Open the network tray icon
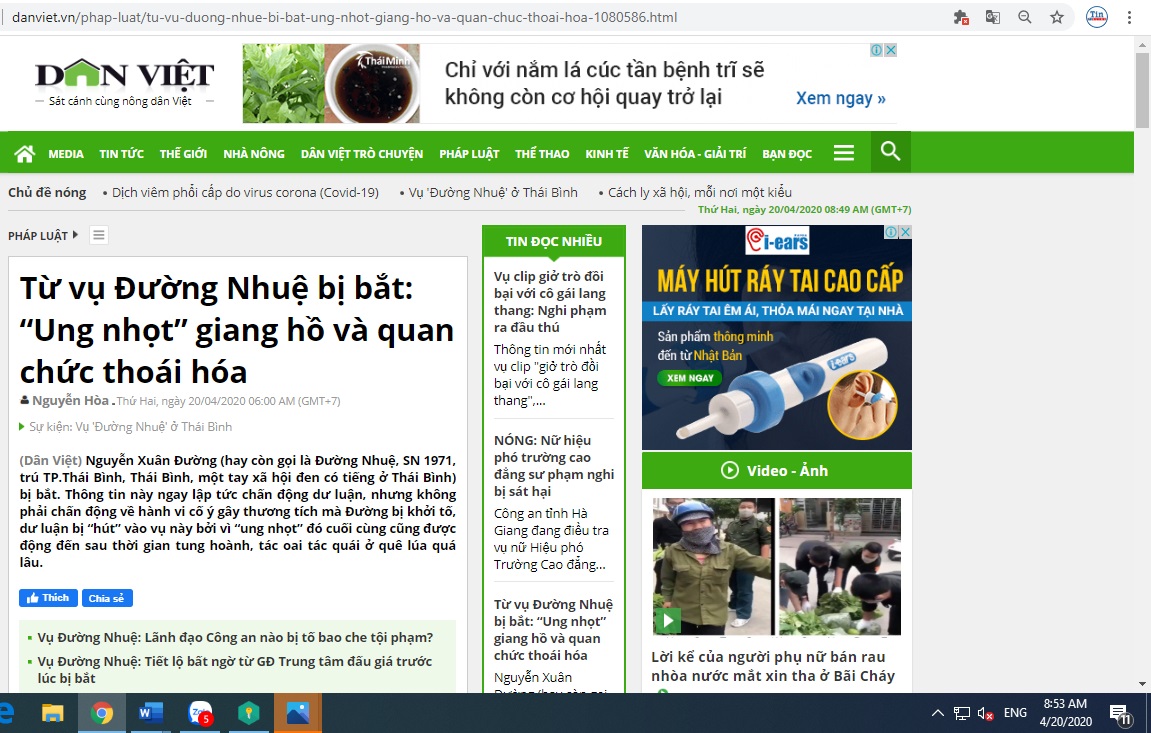 pyautogui.click(x=962, y=712)
